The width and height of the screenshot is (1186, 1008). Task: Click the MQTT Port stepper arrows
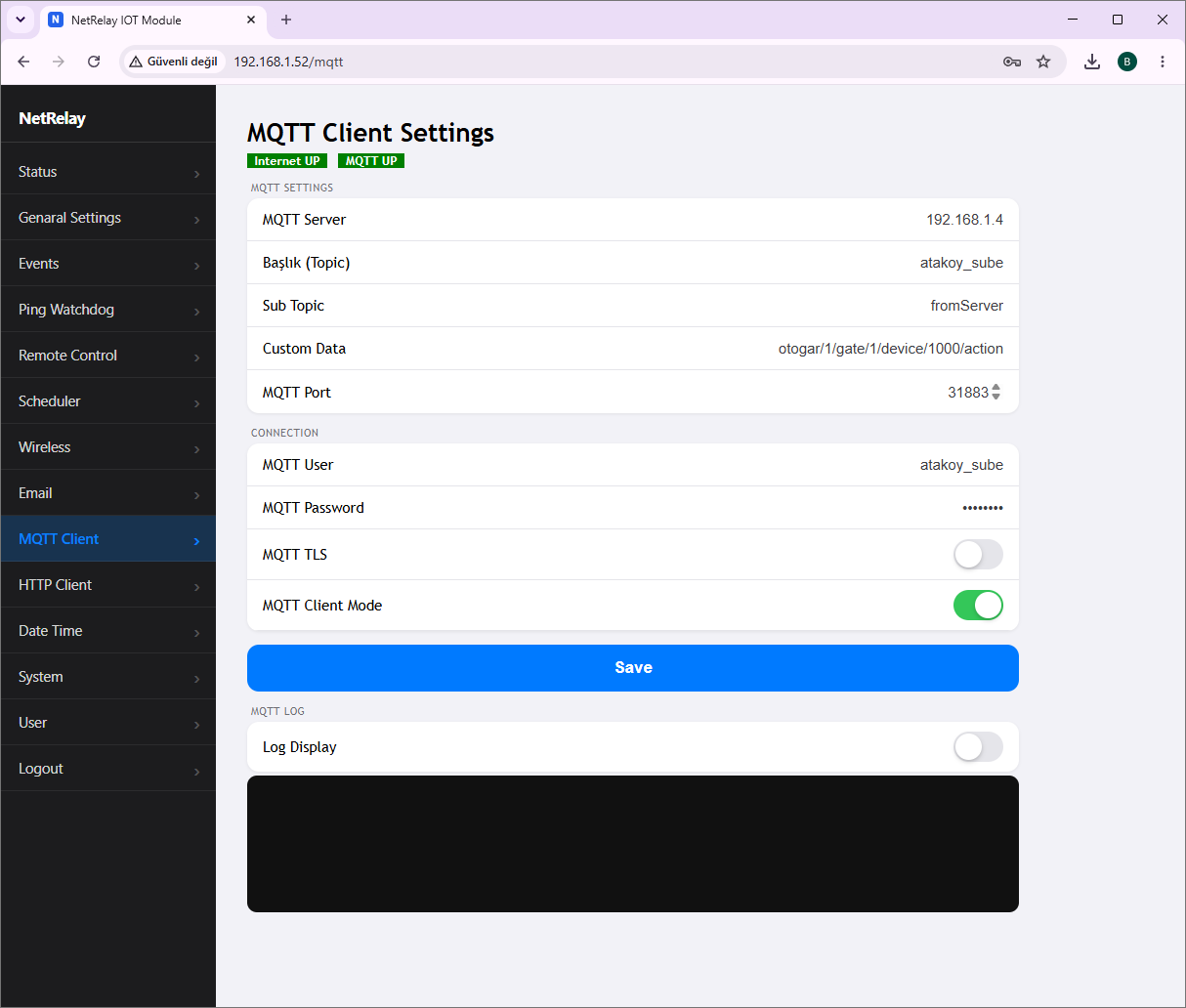[x=996, y=392]
